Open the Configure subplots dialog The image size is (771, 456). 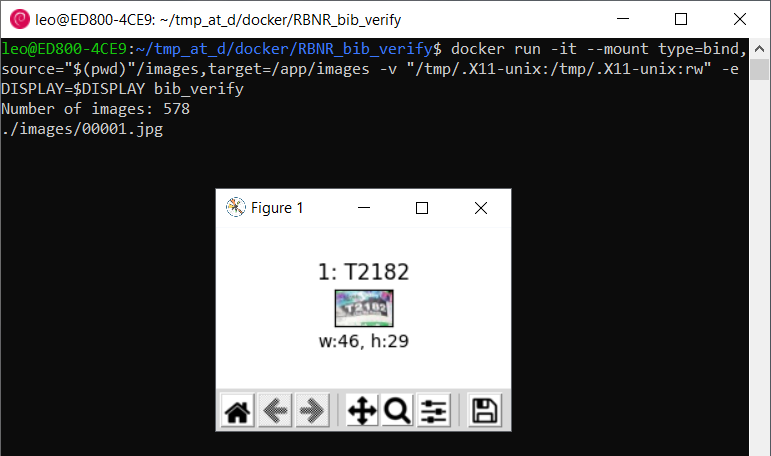(434, 410)
